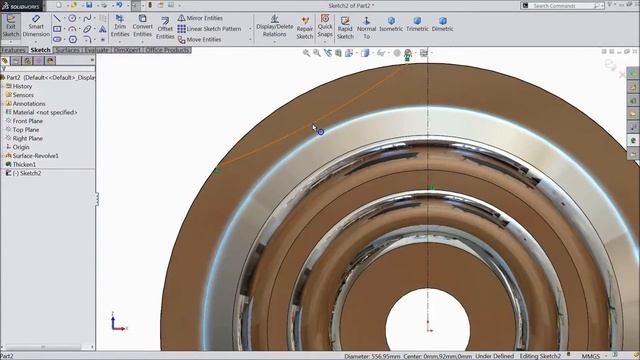The height and width of the screenshot is (360, 640).
Task: Open the Features tab
Action: pyautogui.click(x=13, y=50)
